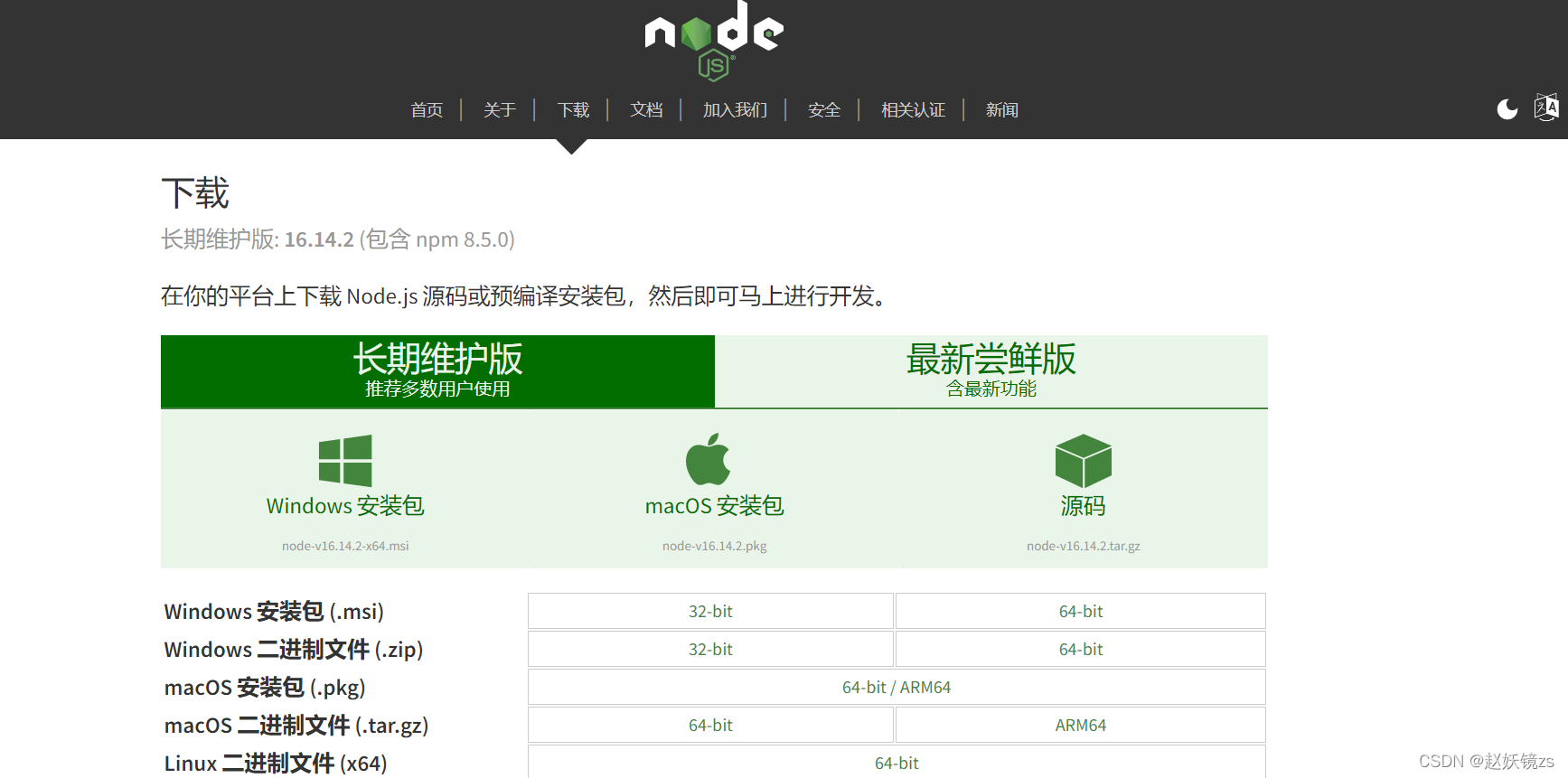The height and width of the screenshot is (778, 1568).
Task: Open 相关认证 in navigation menu
Action: (x=913, y=110)
